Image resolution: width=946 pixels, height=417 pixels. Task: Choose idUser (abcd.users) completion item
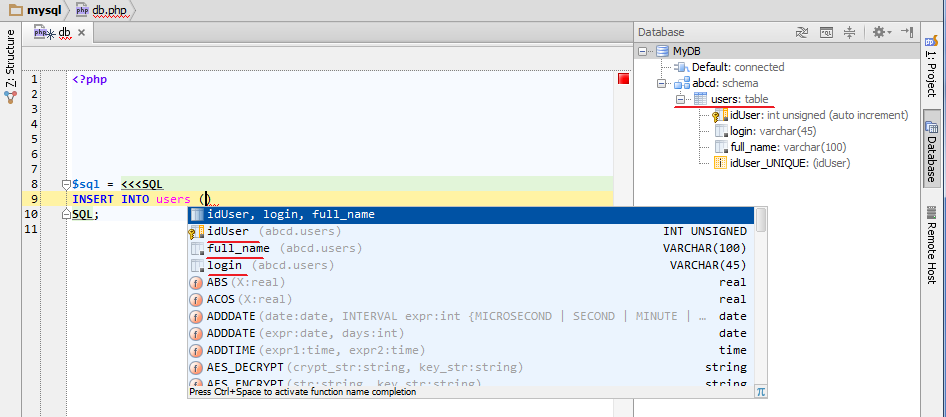click(471, 231)
